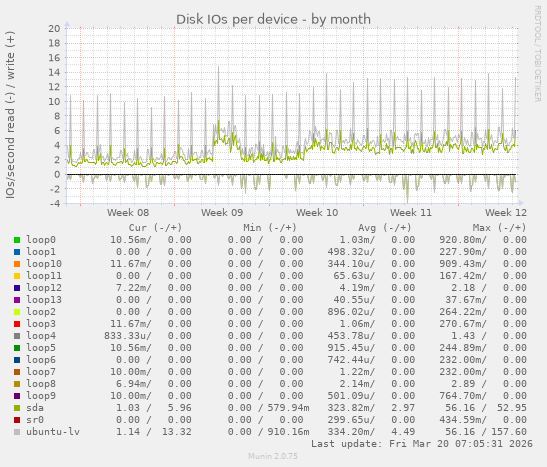
Task: Click the loop3 red legend swatch
Action: [x=17, y=324]
